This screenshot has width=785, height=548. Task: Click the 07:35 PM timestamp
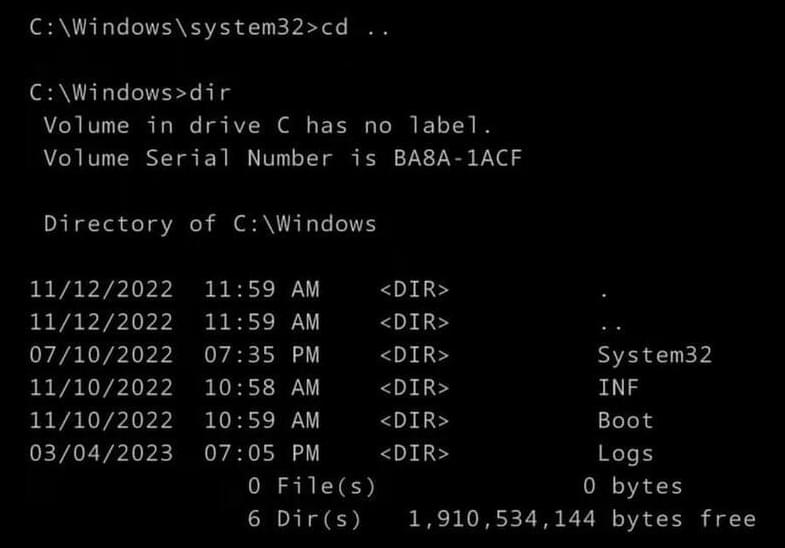tap(261, 355)
